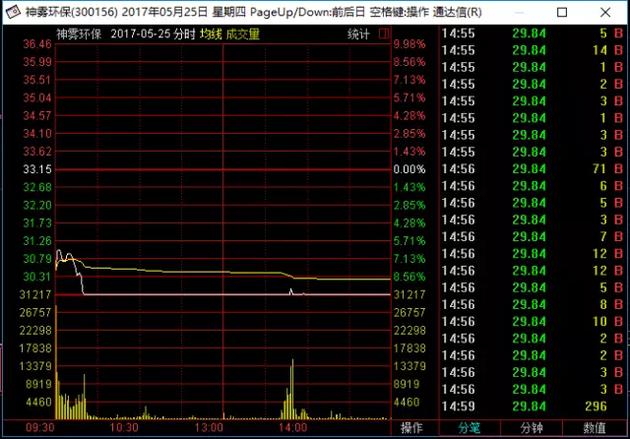Click the 通达信 app icon in title bar
The height and width of the screenshot is (439, 630).
[13, 12]
